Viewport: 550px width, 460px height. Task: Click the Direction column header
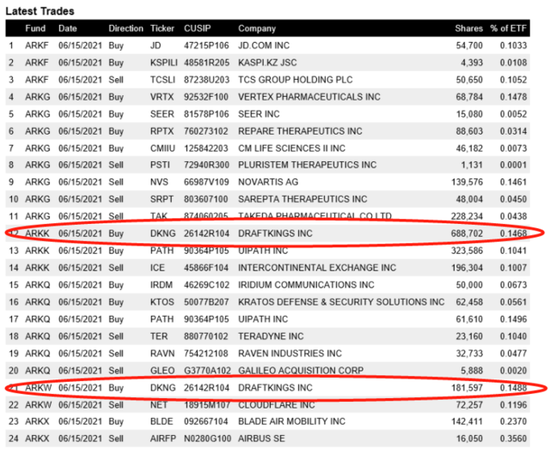pos(126,28)
